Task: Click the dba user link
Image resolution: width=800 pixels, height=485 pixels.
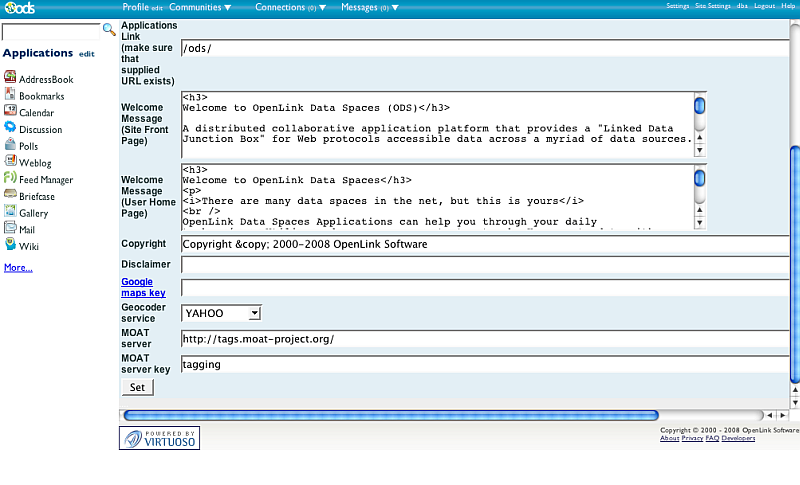Action: coord(742,6)
